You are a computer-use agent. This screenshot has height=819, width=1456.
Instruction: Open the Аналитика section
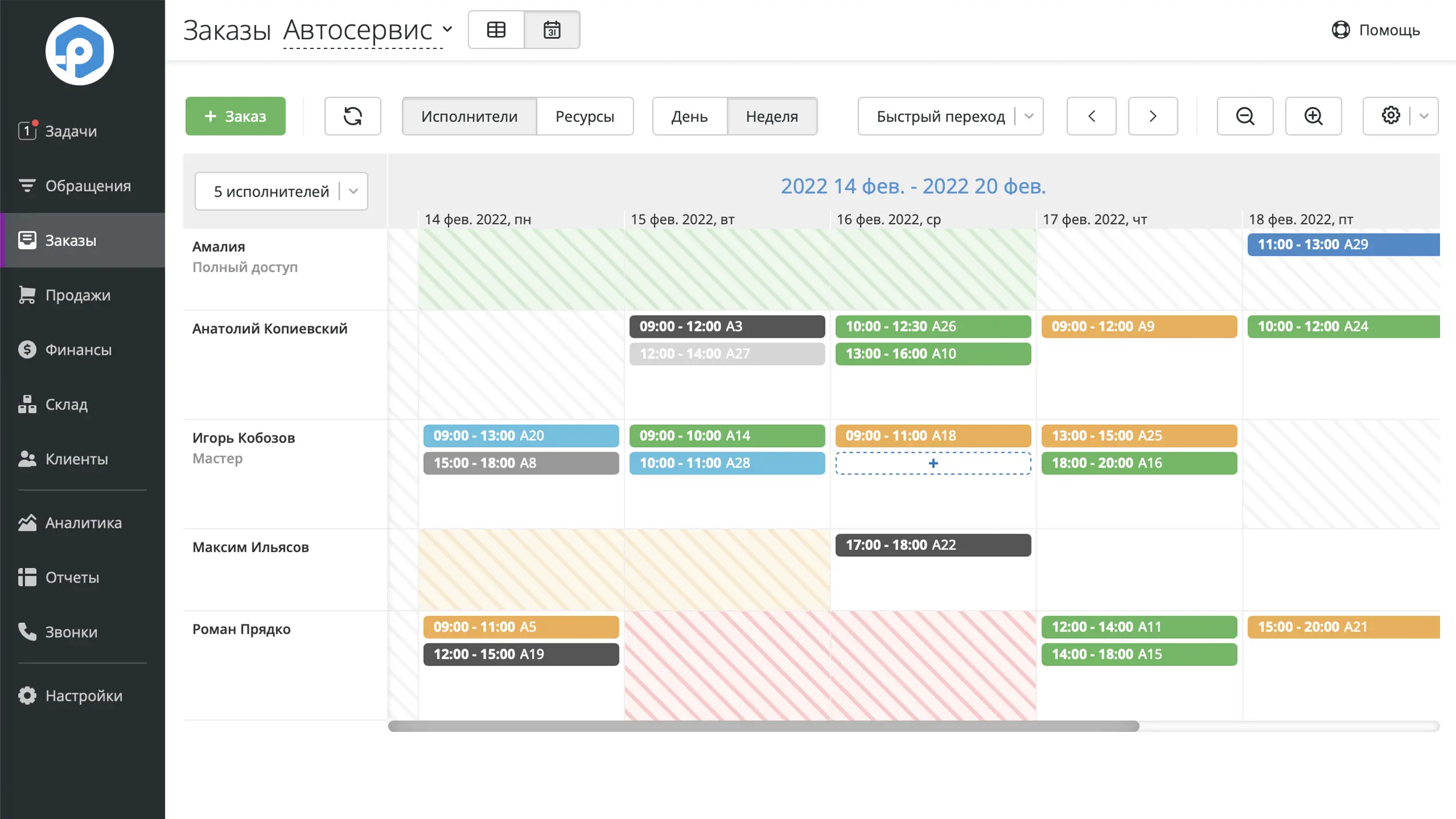tap(82, 522)
